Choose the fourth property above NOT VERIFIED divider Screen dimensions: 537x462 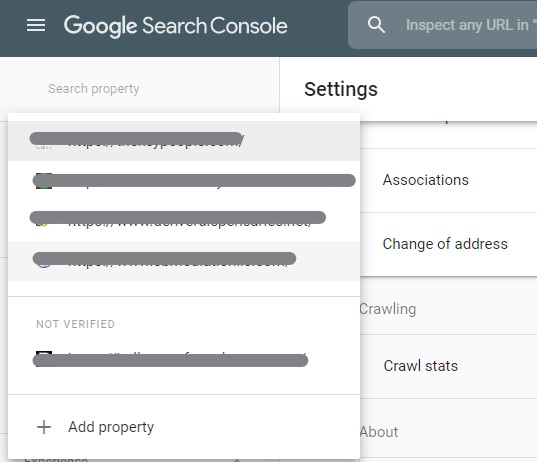184,261
